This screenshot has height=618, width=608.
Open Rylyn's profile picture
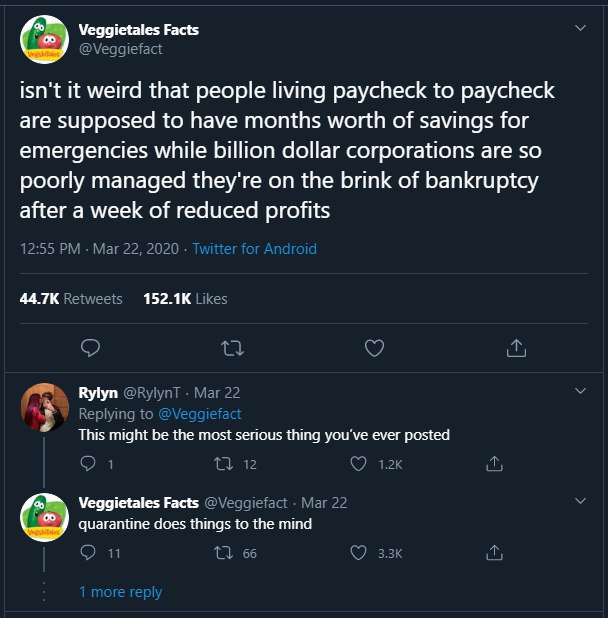[44, 406]
